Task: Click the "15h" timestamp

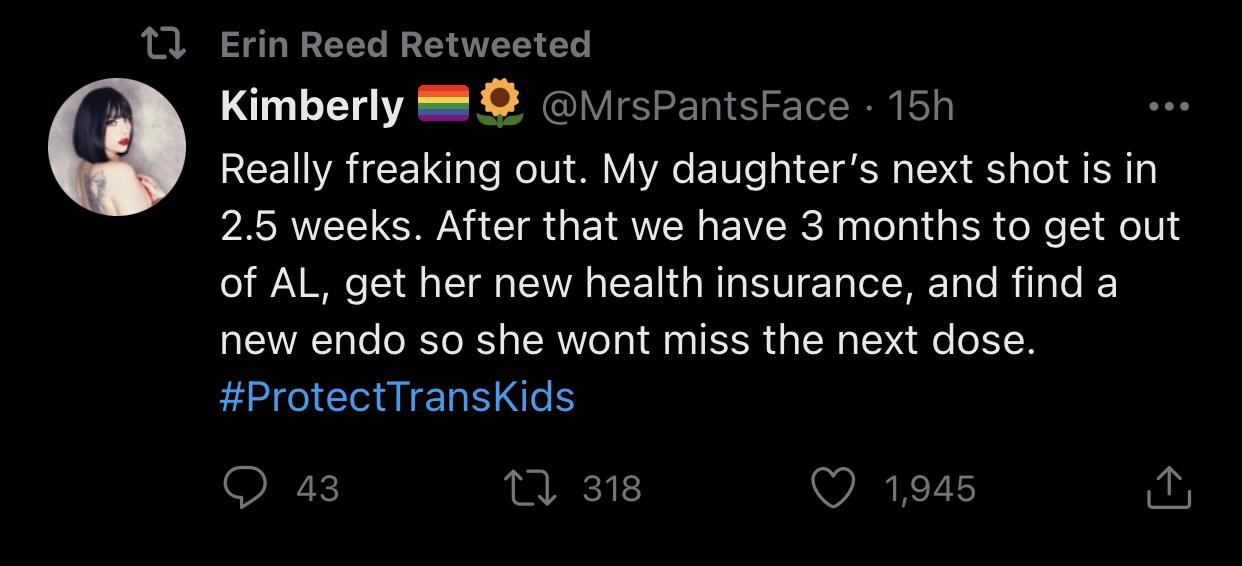Action: [x=921, y=106]
